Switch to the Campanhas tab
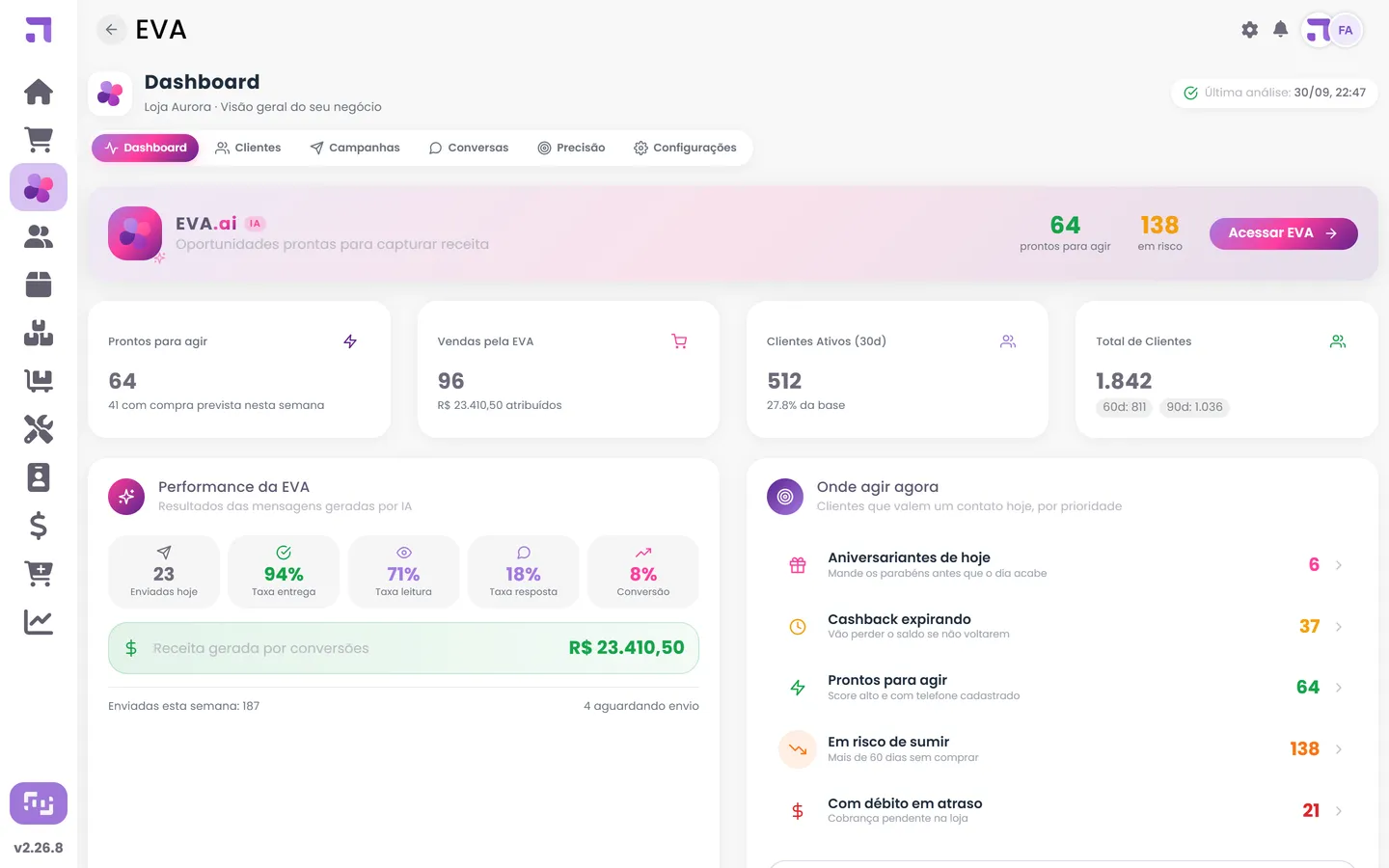The image size is (1389, 868). coord(355,148)
